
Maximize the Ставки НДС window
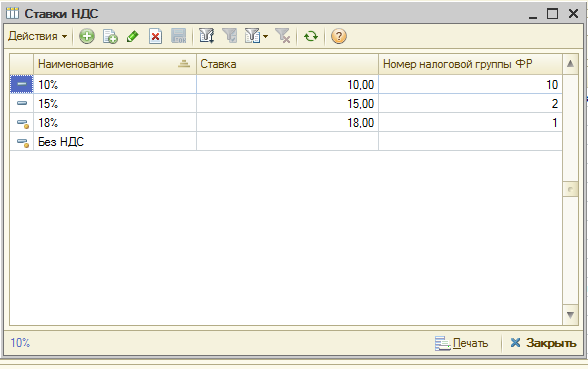[x=552, y=14]
